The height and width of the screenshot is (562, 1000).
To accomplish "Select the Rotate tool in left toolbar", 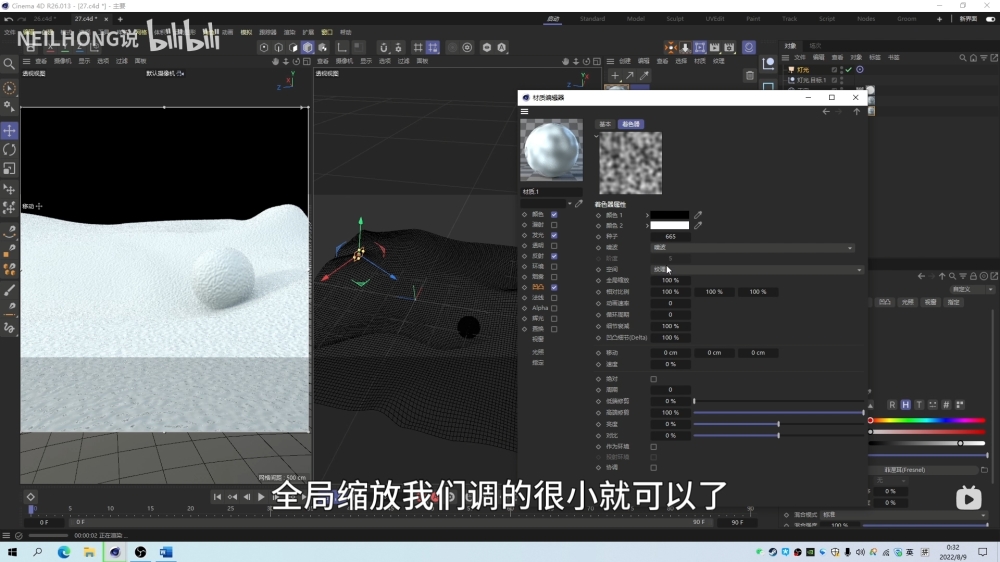I will point(9,149).
